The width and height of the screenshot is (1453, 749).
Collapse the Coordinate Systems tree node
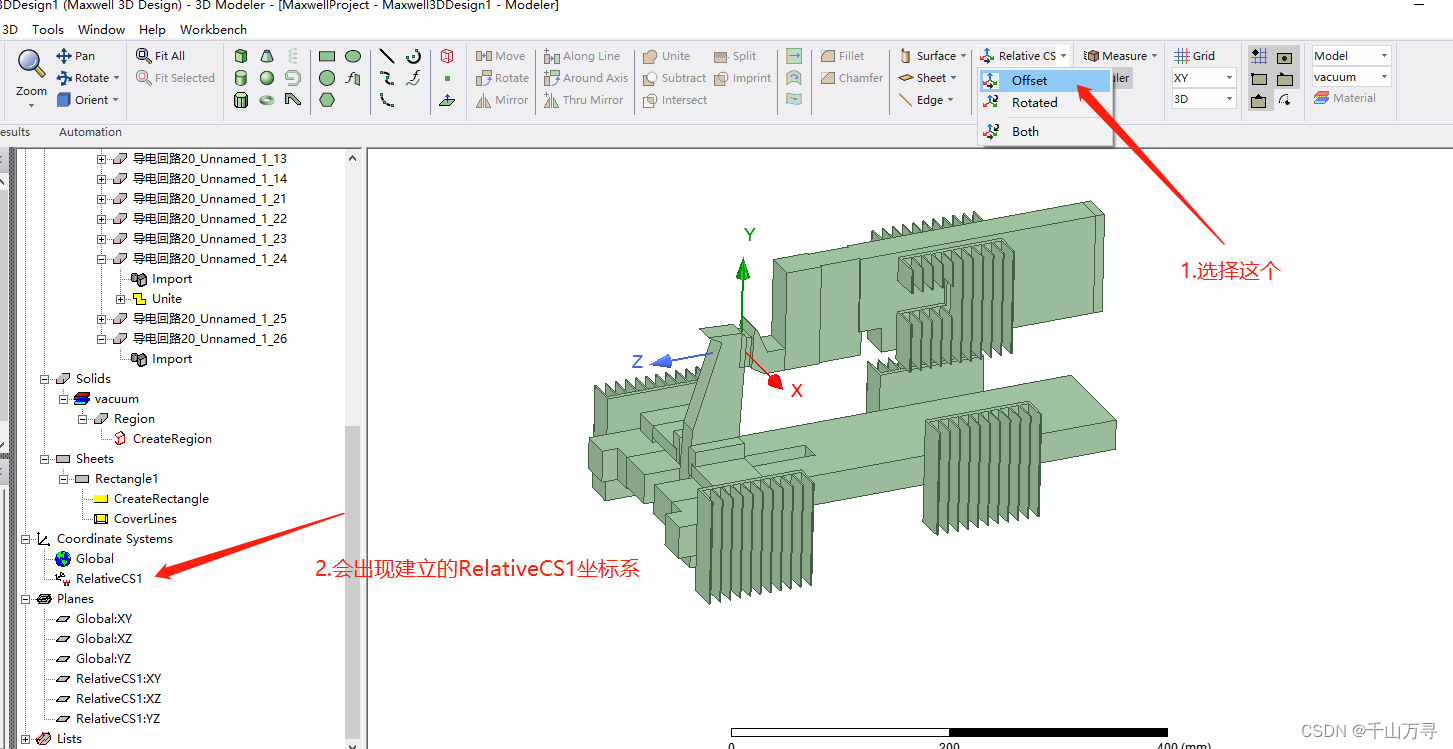click(25, 538)
